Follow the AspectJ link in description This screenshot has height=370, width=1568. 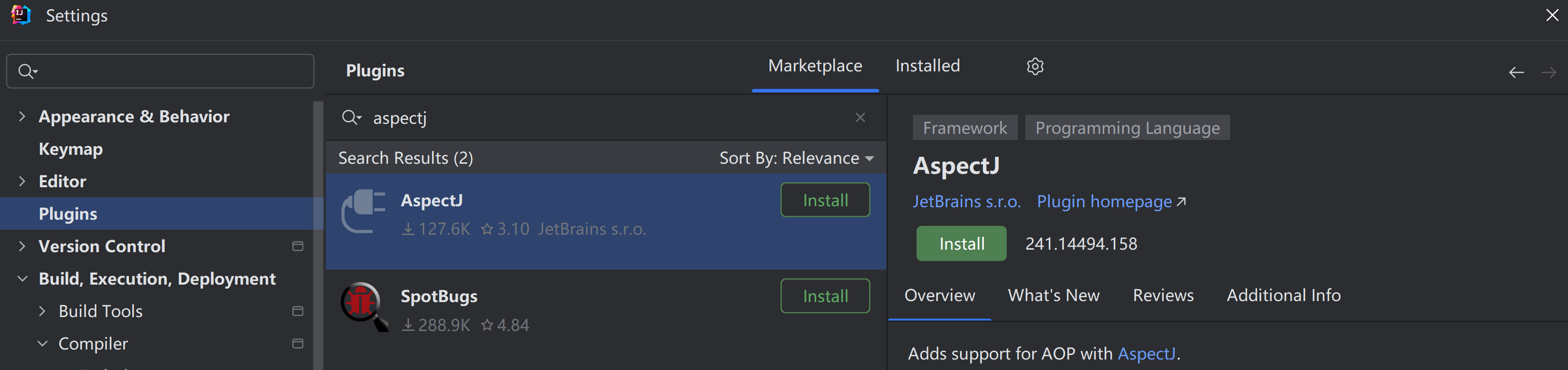coord(1146,354)
